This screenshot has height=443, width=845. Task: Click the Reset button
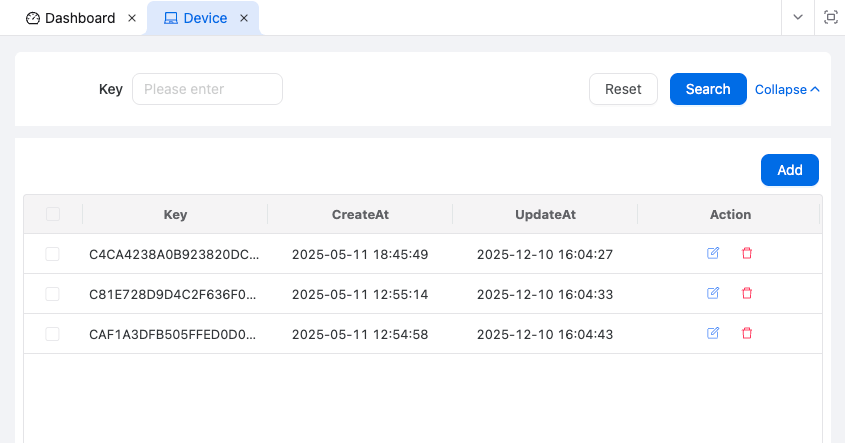[623, 89]
